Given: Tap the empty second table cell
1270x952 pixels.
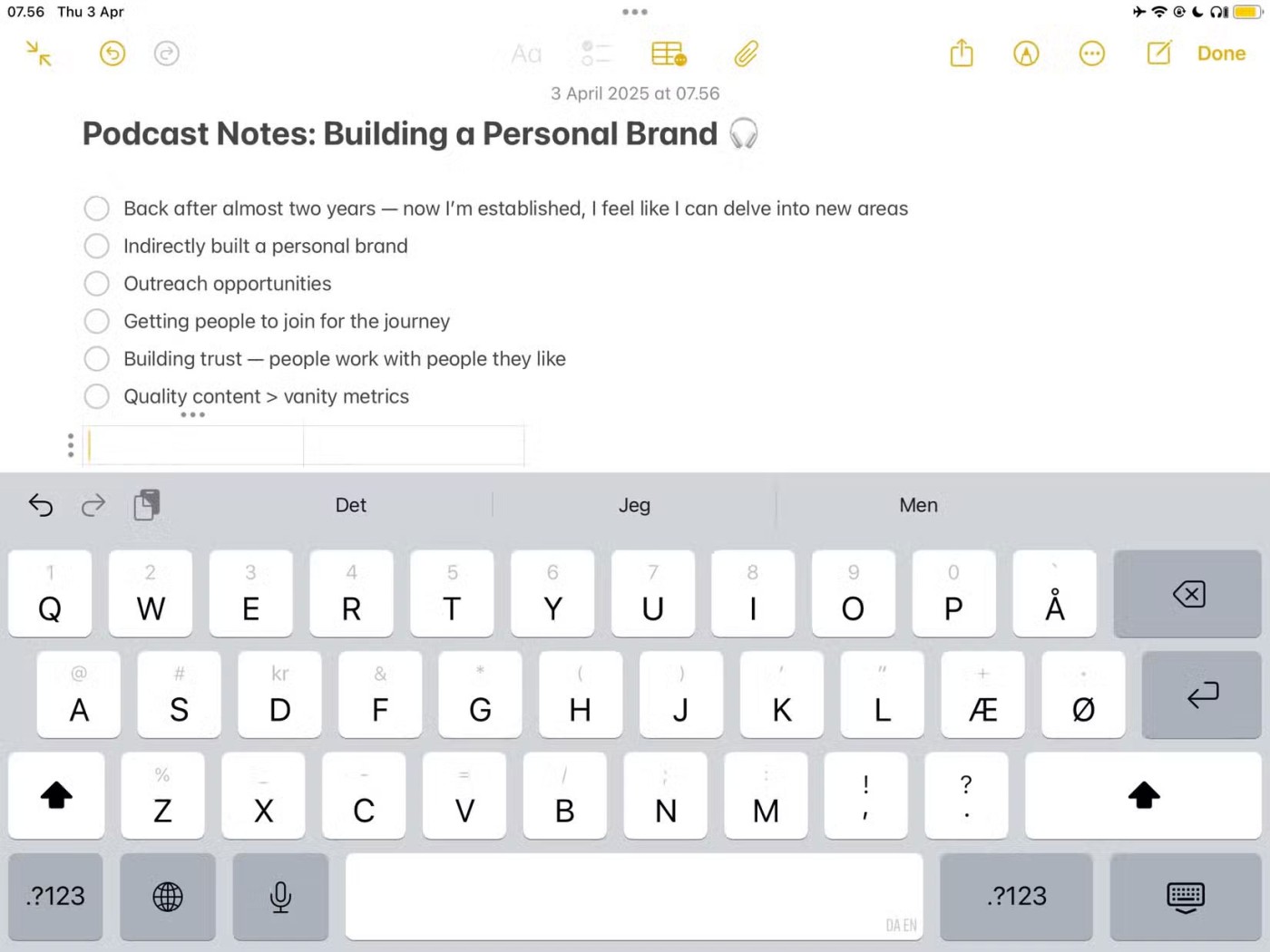Looking at the screenshot, I should (x=414, y=445).
